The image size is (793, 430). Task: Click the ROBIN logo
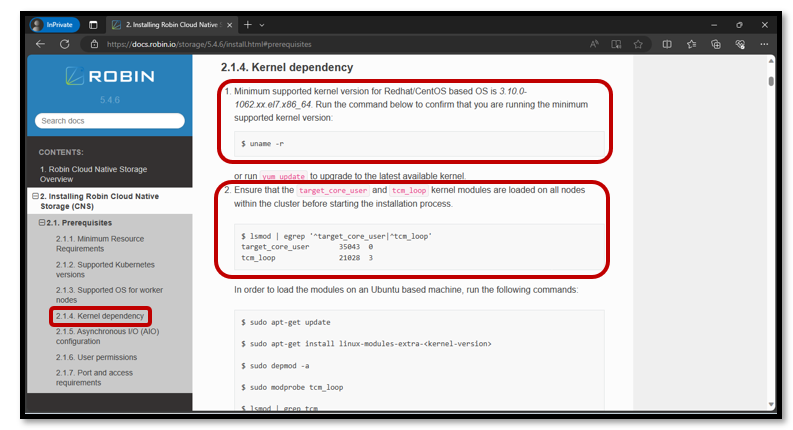(110, 76)
